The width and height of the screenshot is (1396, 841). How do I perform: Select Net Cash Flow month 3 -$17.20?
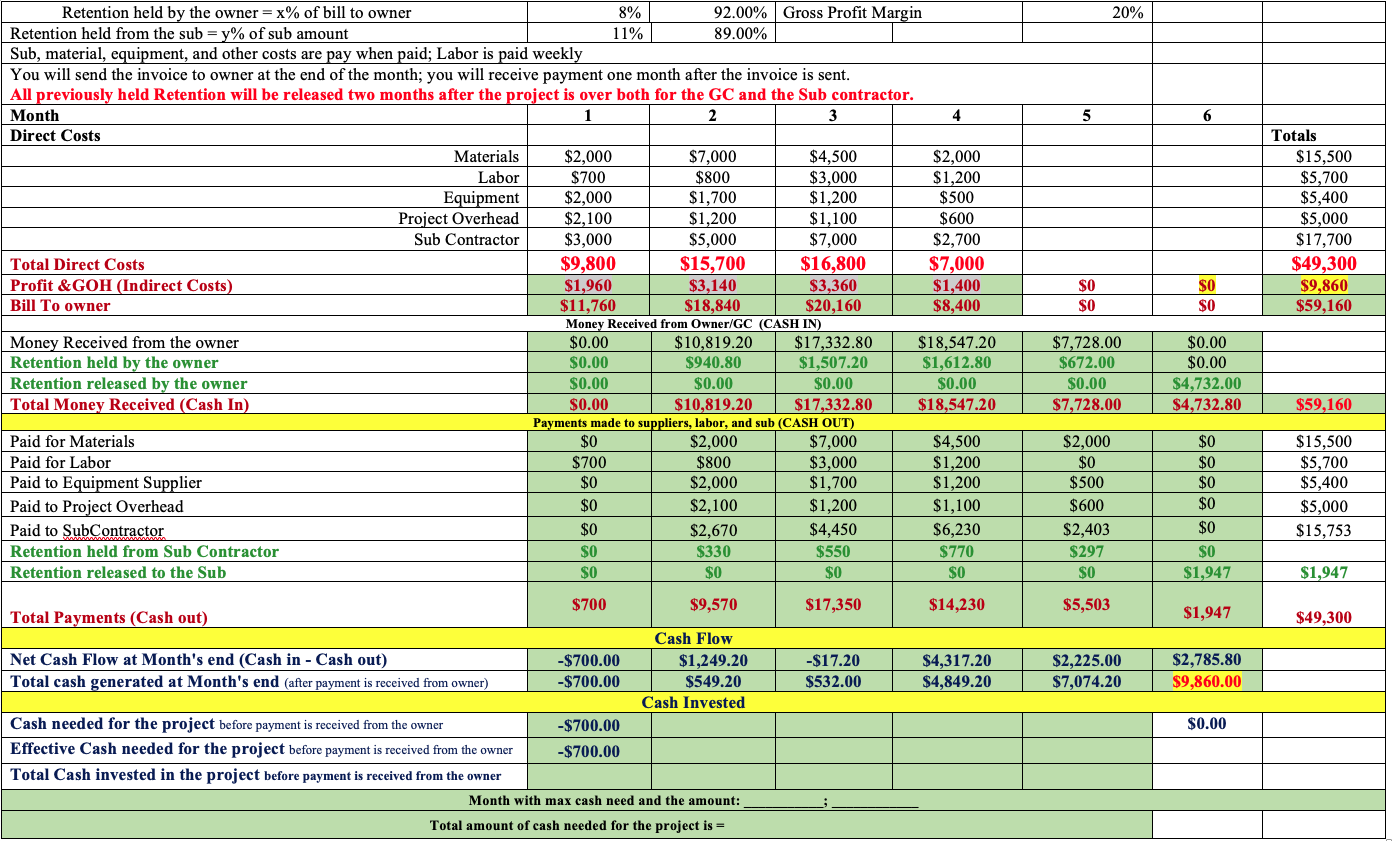(x=833, y=660)
